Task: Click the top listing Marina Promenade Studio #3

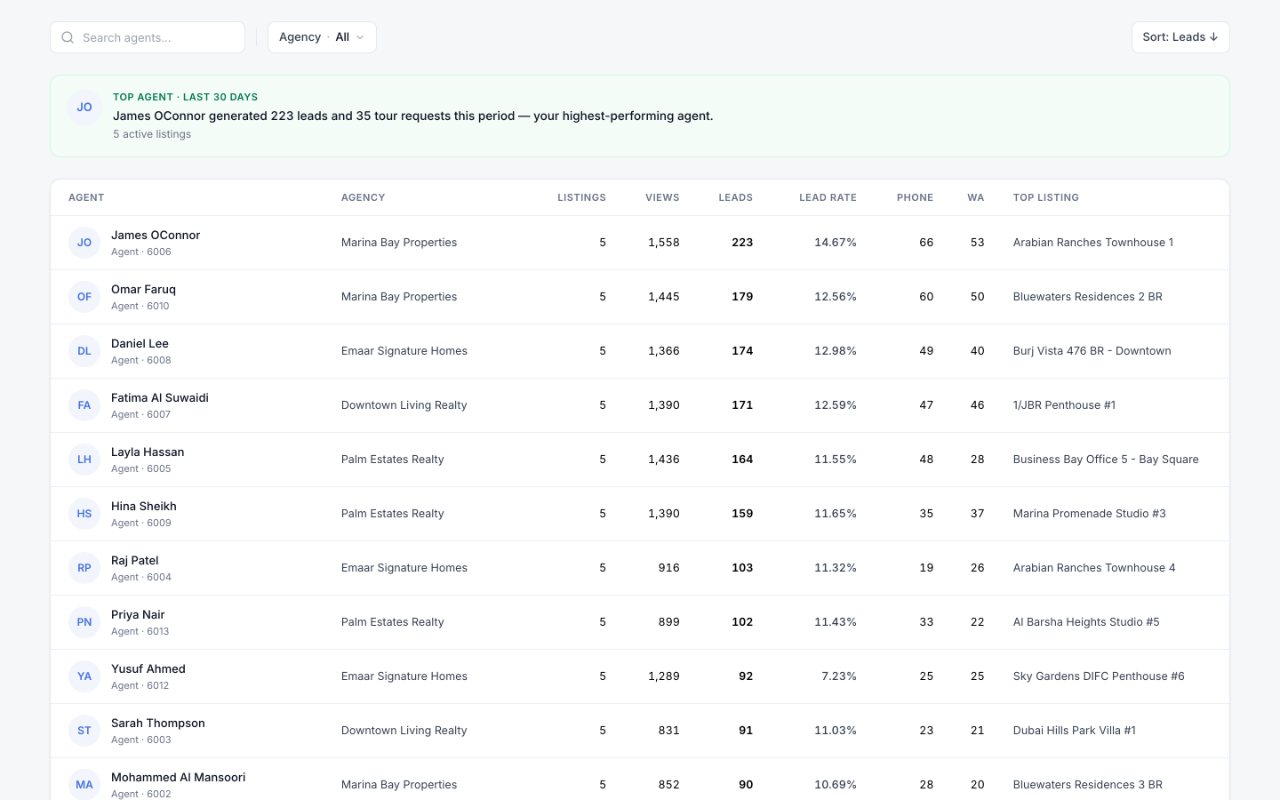Action: [x=1090, y=514]
